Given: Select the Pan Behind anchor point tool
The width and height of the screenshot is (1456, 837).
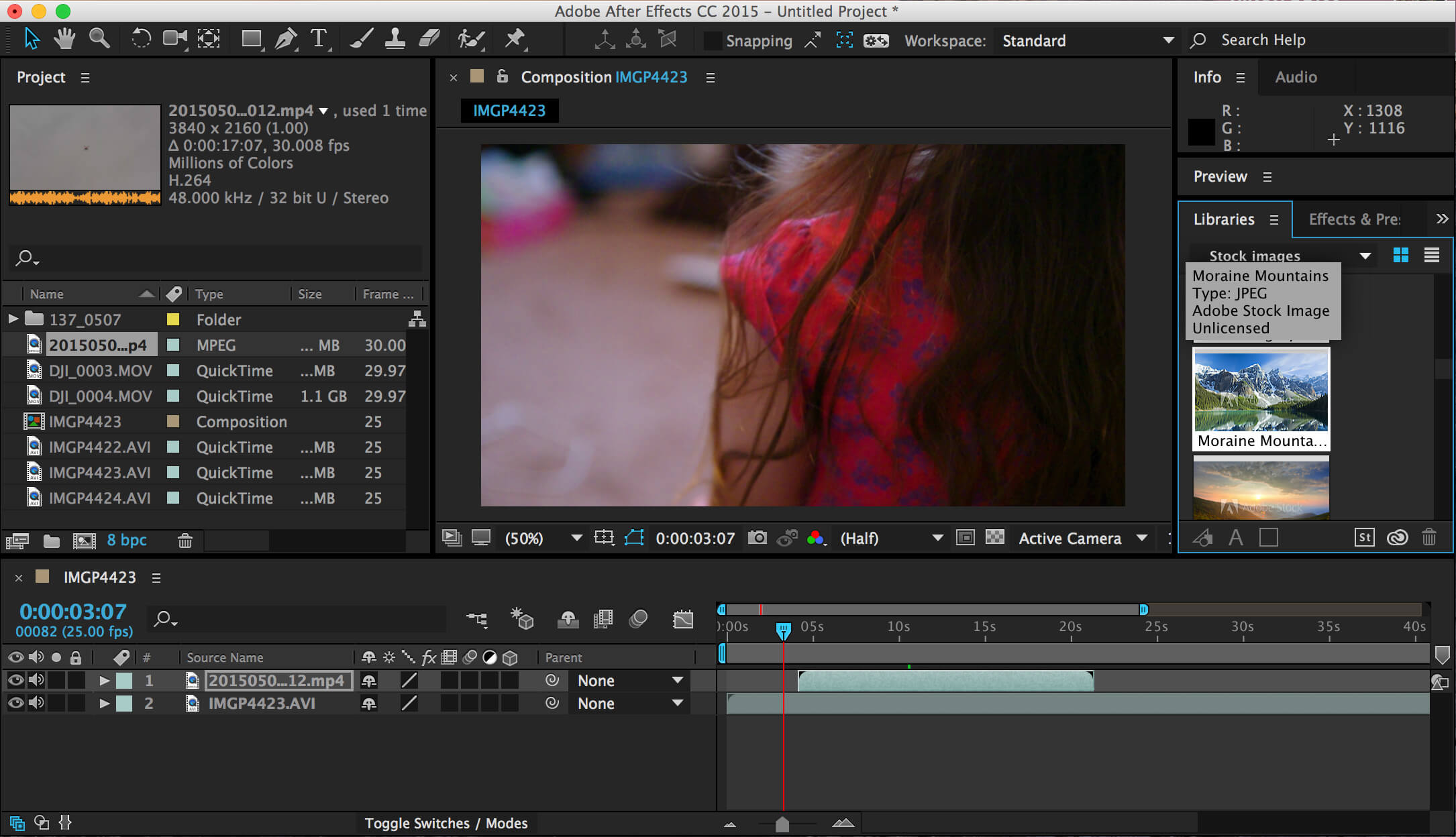Looking at the screenshot, I should click(x=209, y=39).
